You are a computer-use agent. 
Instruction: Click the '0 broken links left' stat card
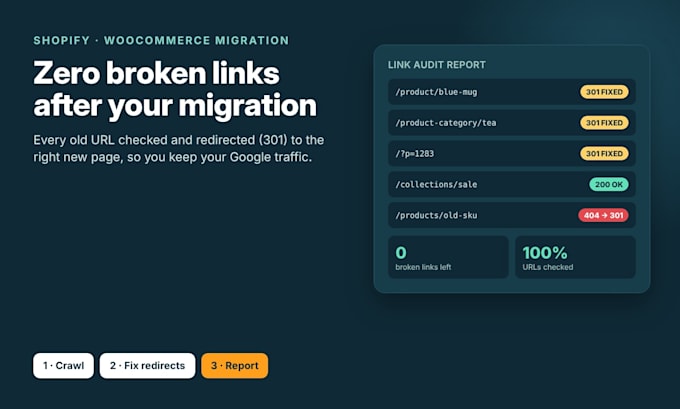[448, 257]
